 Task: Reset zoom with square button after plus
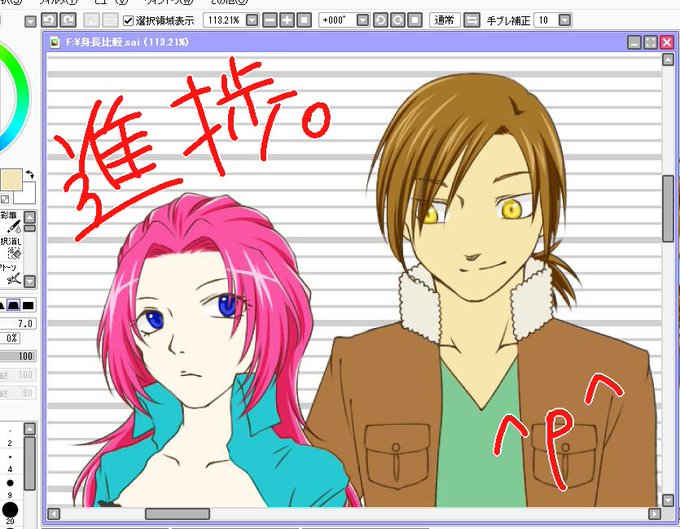(304, 20)
